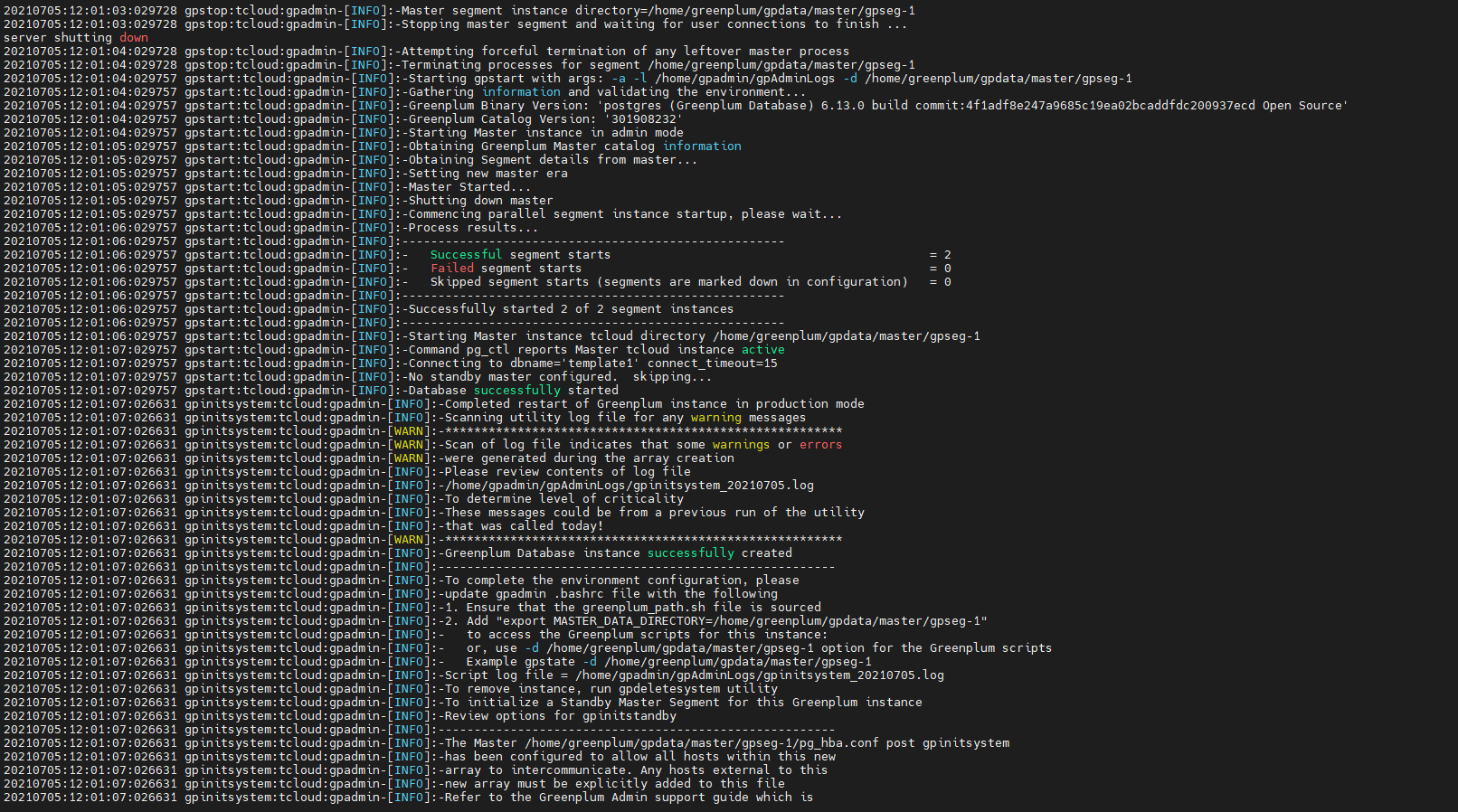
Task: Click 'Starting Master instance in admin mode'
Action: click(545, 132)
